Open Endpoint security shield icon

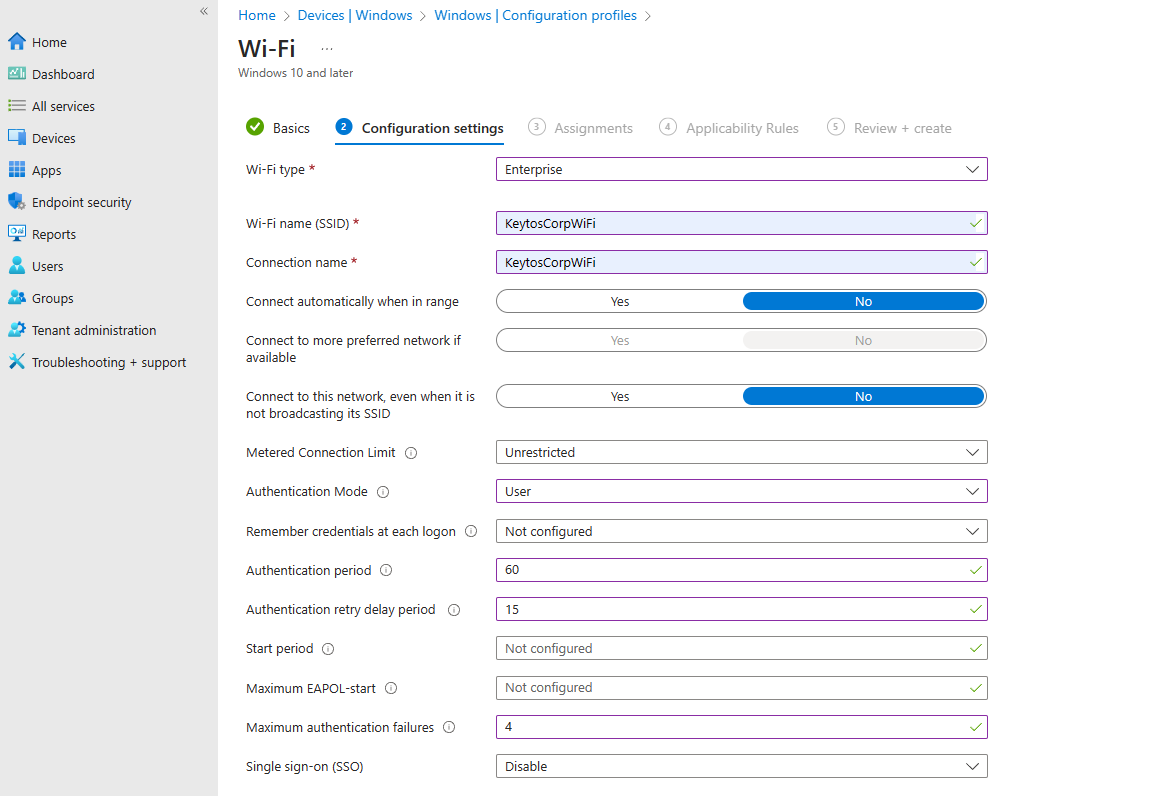point(17,202)
